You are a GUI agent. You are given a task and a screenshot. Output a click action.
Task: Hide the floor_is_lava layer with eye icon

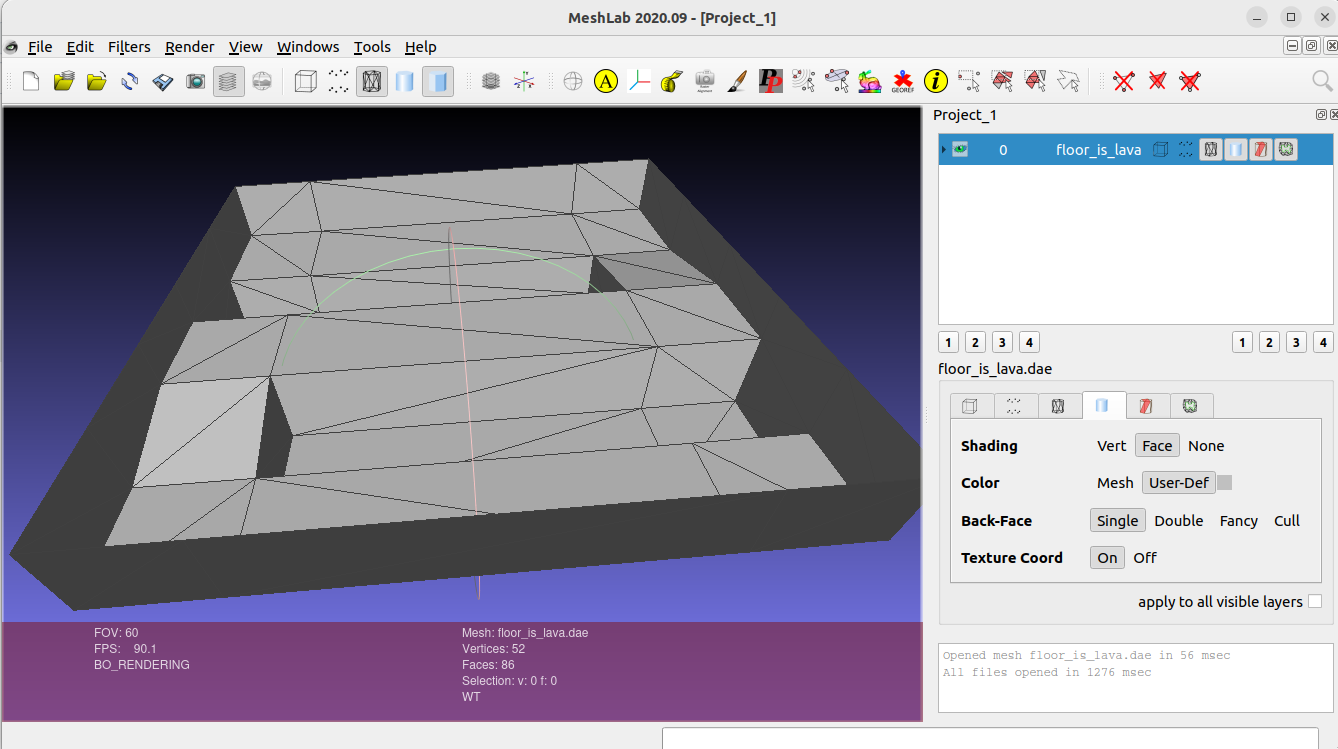[x=960, y=150]
